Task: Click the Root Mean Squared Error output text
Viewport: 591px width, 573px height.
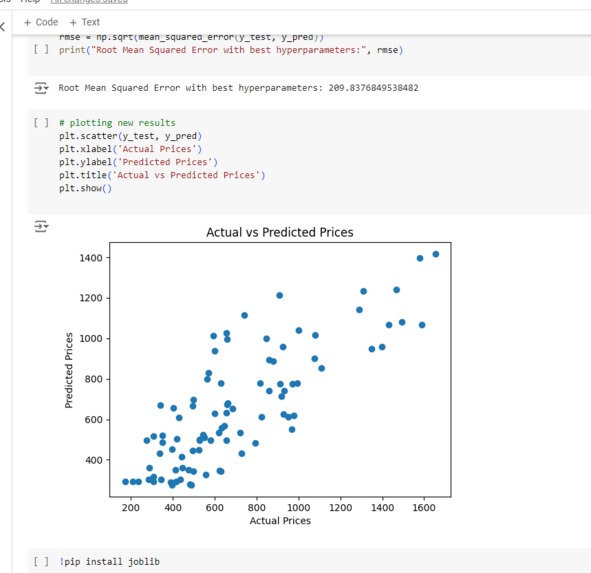Action: point(238,88)
